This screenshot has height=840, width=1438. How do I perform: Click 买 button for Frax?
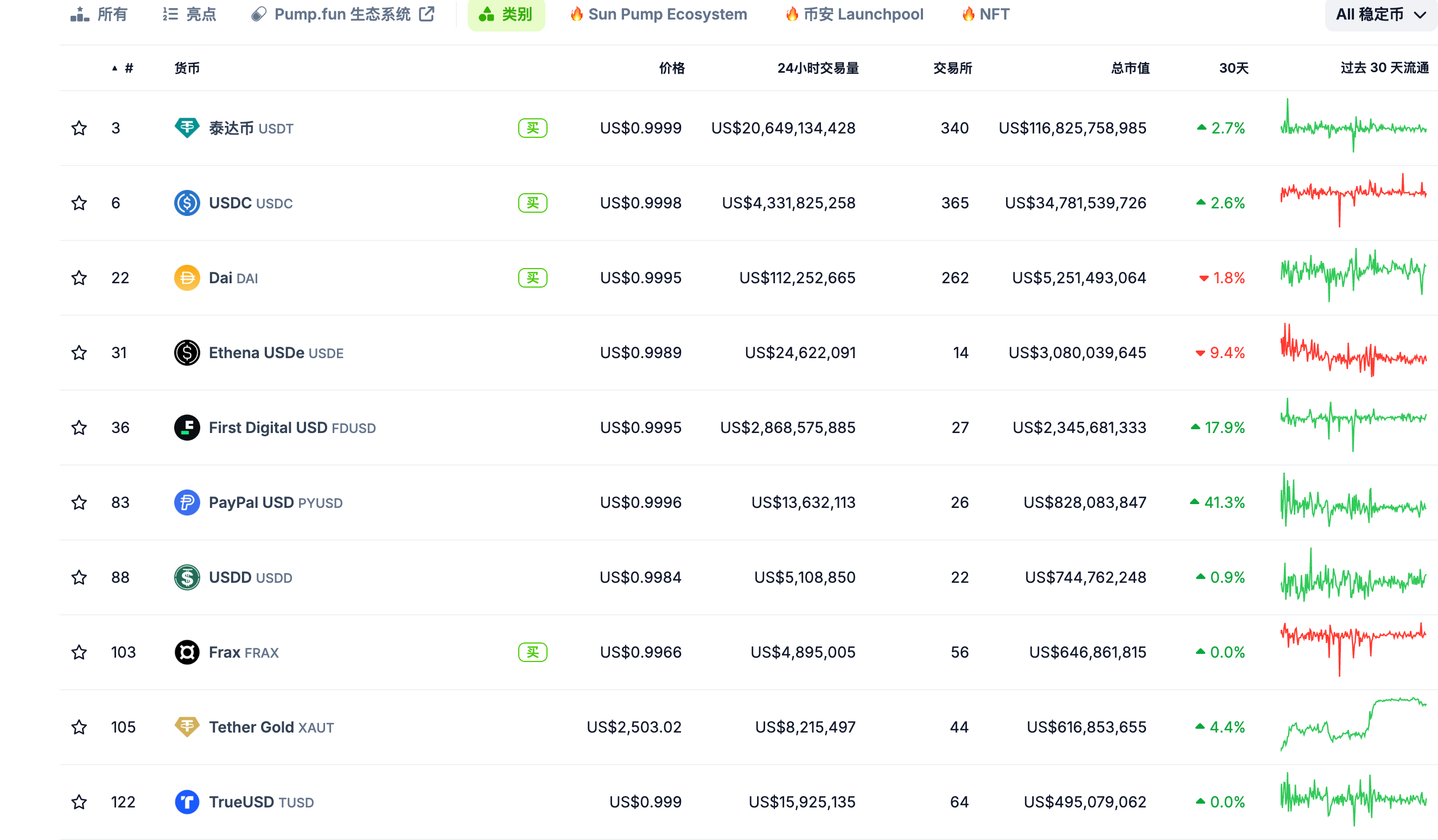(532, 652)
